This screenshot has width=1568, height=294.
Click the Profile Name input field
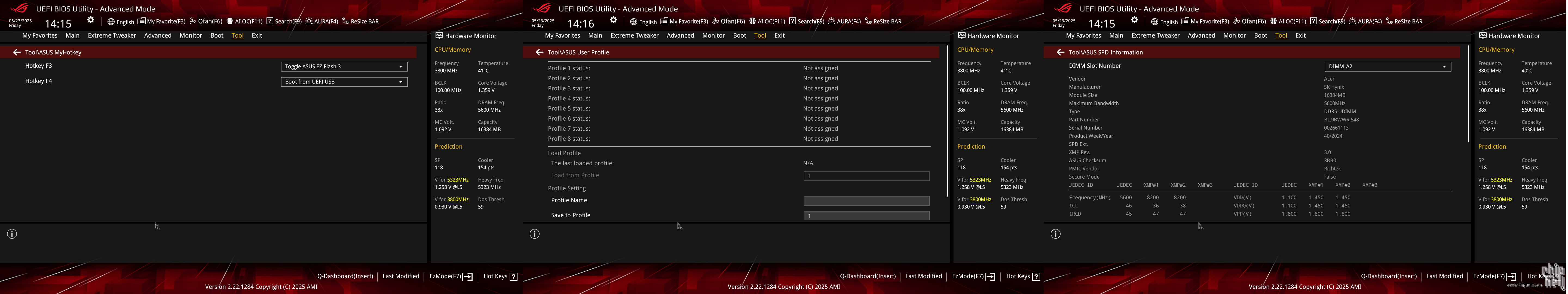tap(866, 201)
